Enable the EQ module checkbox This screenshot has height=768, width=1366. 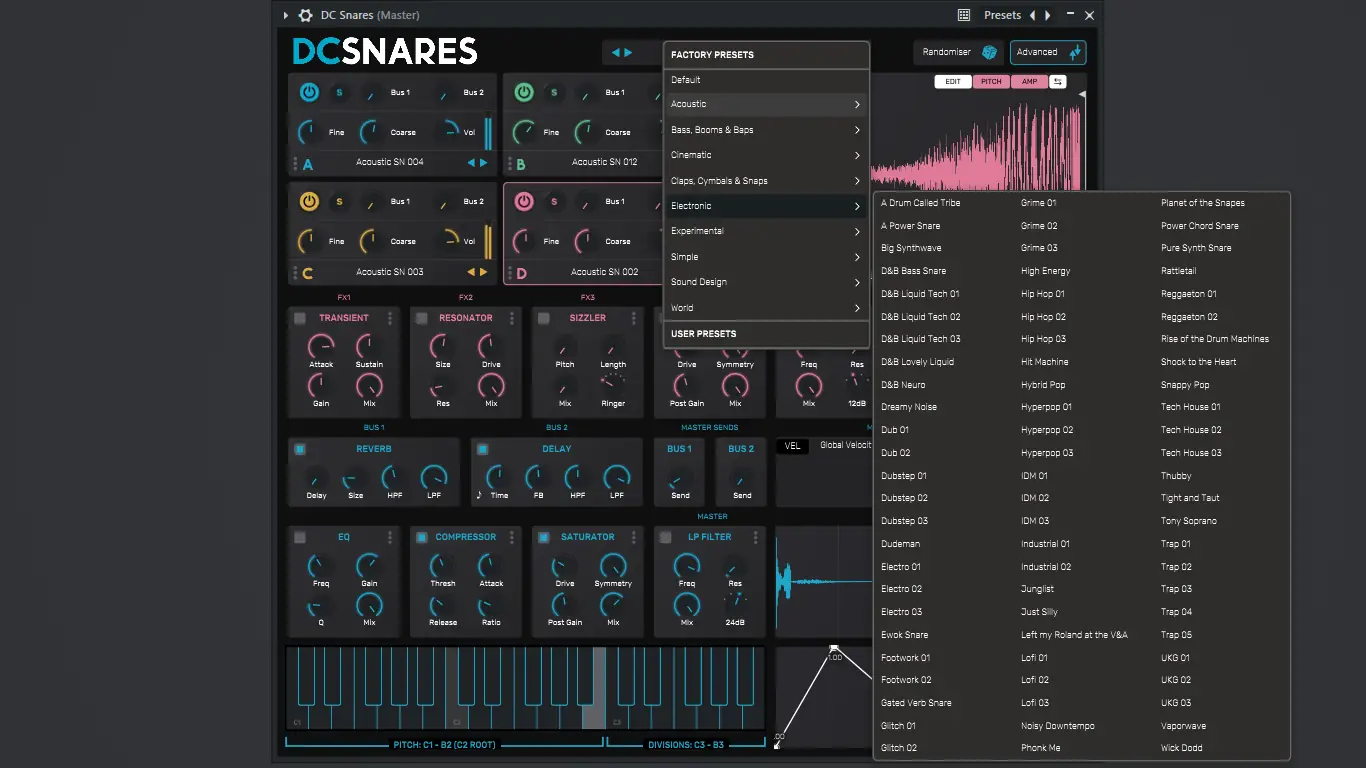coord(300,537)
